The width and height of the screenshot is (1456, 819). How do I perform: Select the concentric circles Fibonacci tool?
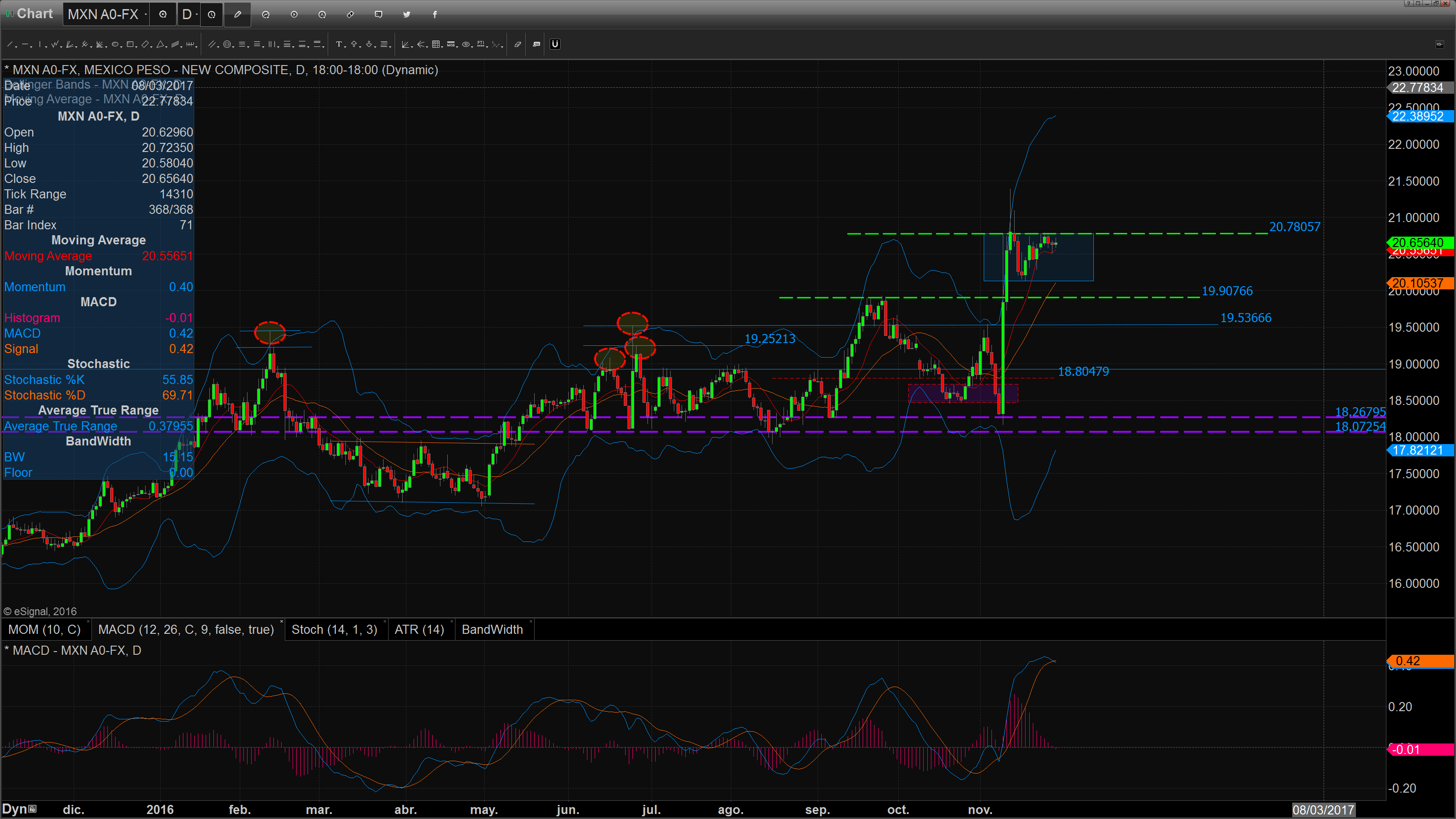pyautogui.click(x=227, y=44)
